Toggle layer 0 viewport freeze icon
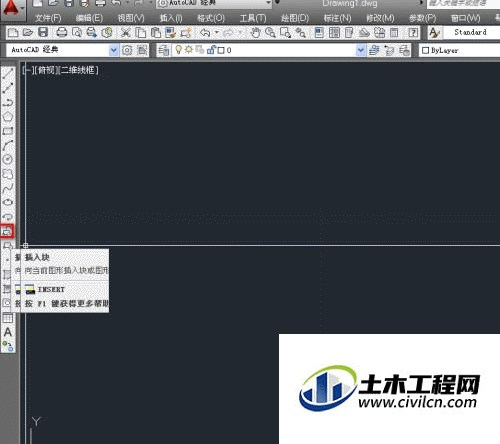 pos(200,50)
